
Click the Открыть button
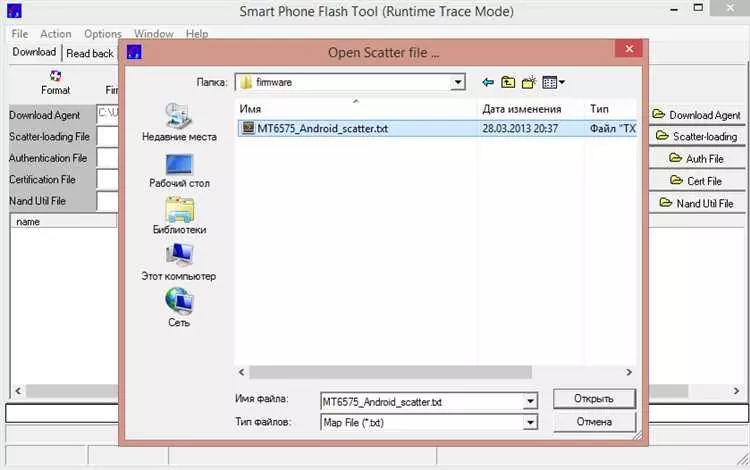click(x=594, y=398)
